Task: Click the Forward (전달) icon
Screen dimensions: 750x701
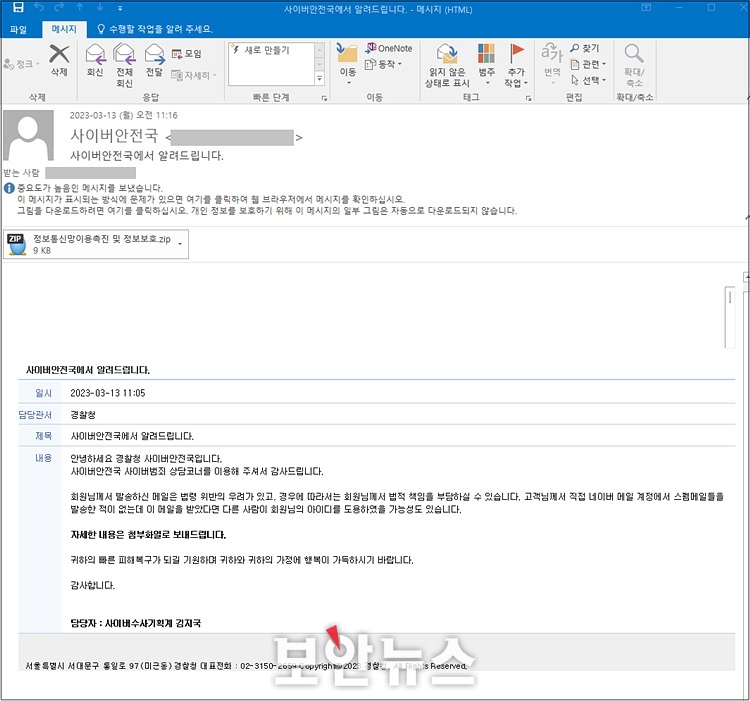Action: (154, 54)
